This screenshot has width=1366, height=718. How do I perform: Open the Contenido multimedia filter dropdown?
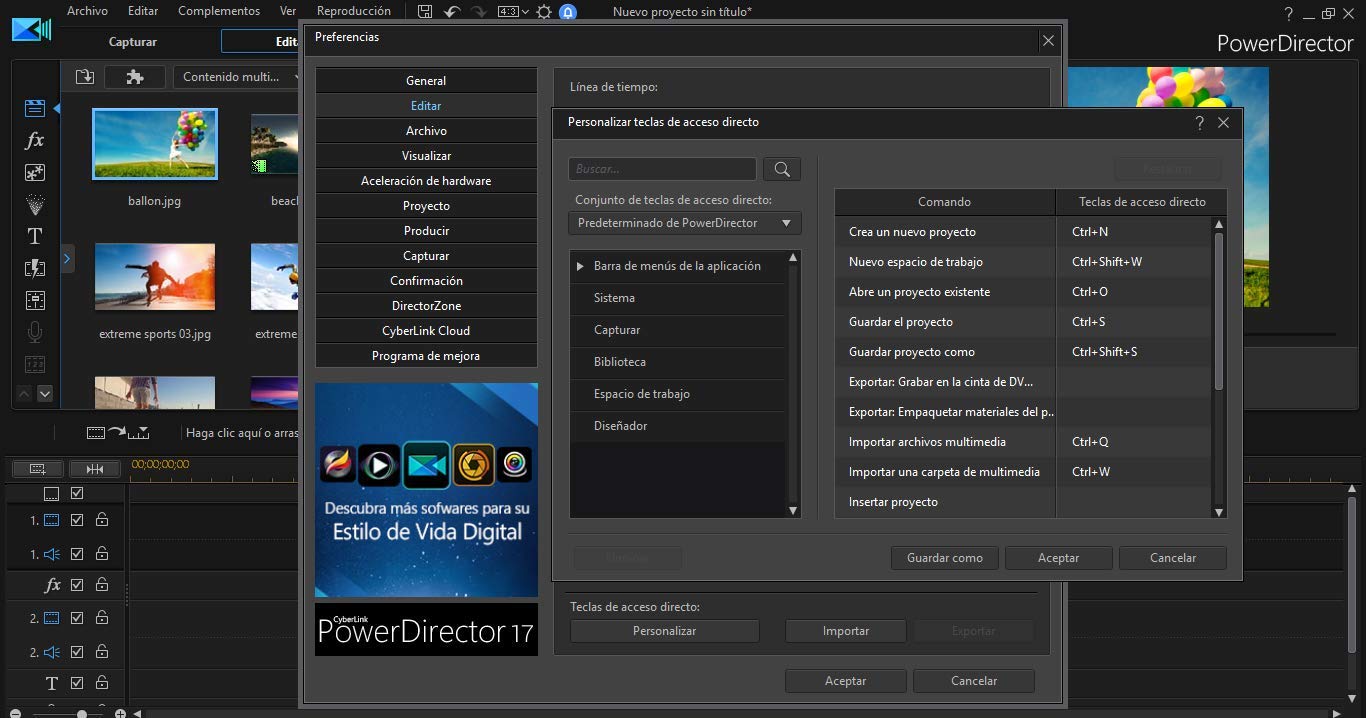tap(237, 77)
